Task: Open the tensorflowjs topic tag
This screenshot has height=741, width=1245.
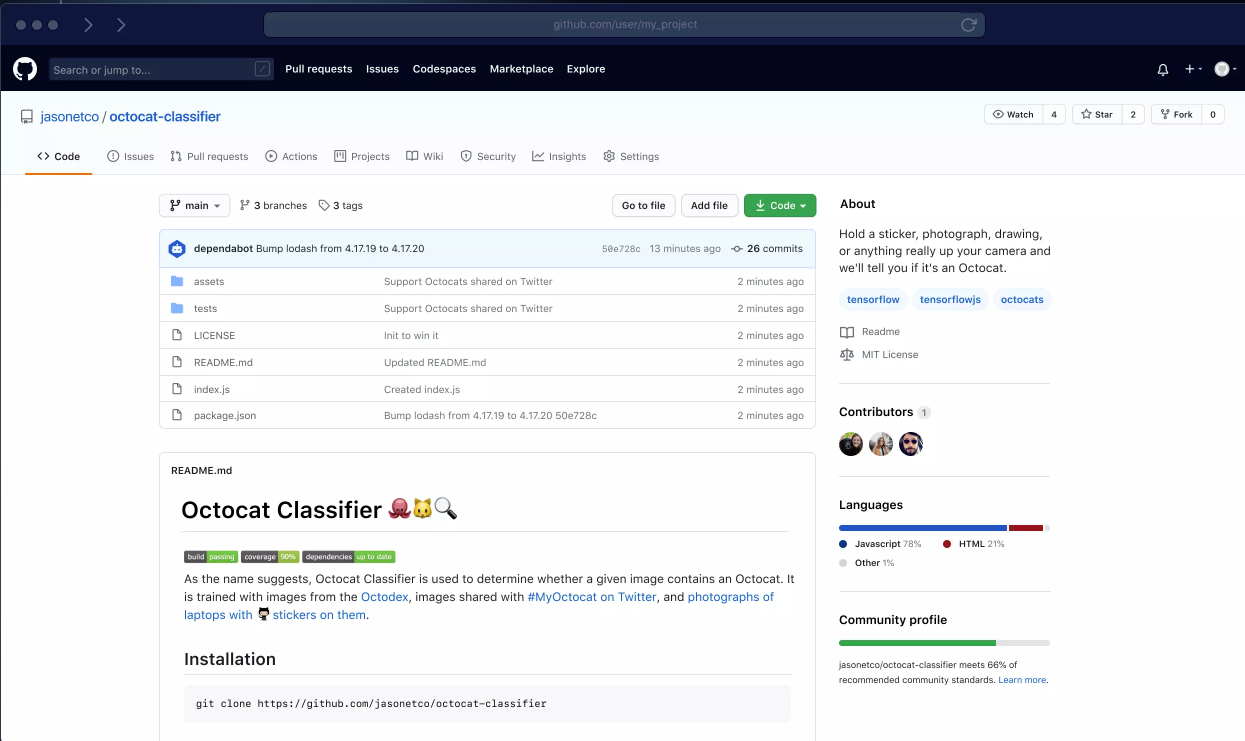Action: click(950, 300)
